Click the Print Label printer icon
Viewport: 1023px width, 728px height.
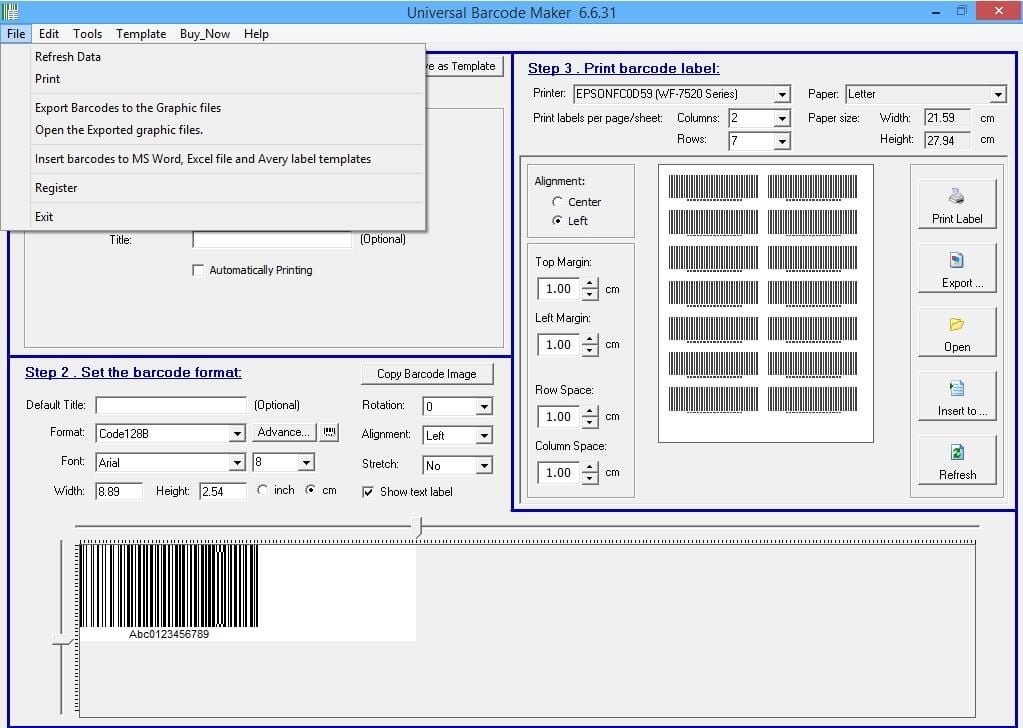(x=956, y=196)
